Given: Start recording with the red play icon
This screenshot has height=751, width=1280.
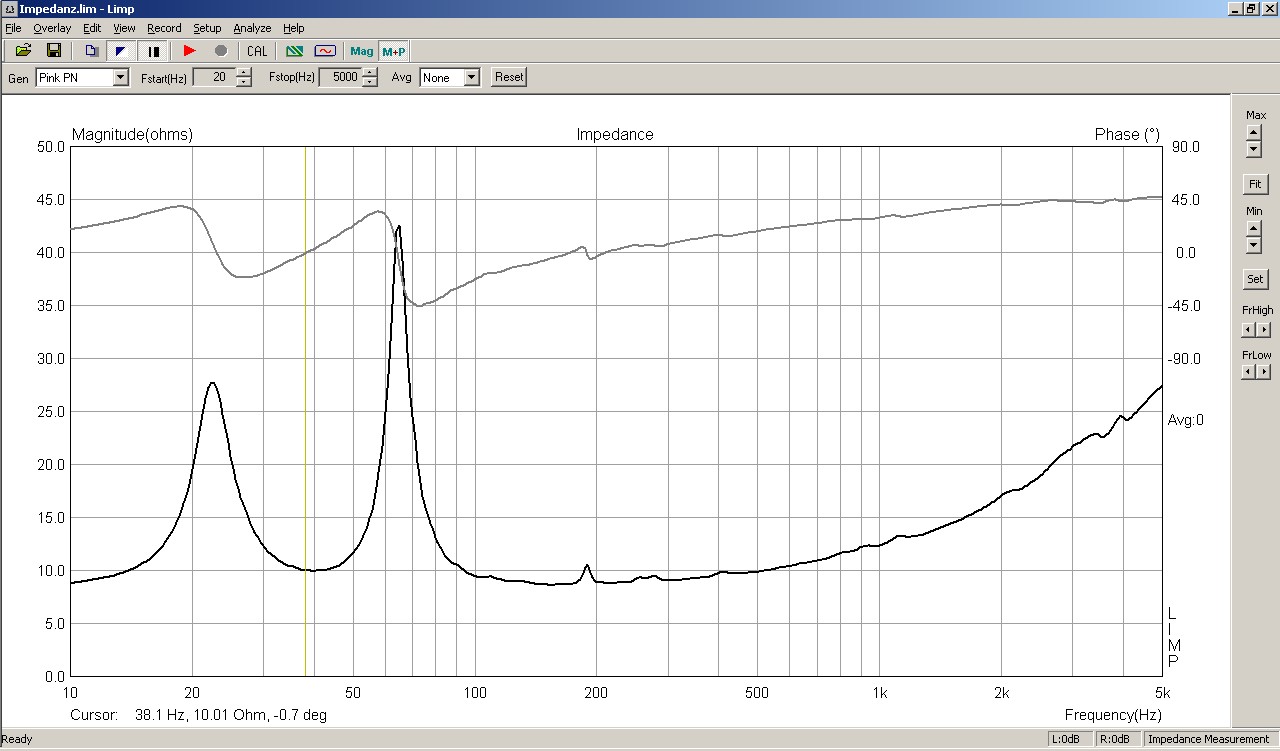Looking at the screenshot, I should pos(190,51).
